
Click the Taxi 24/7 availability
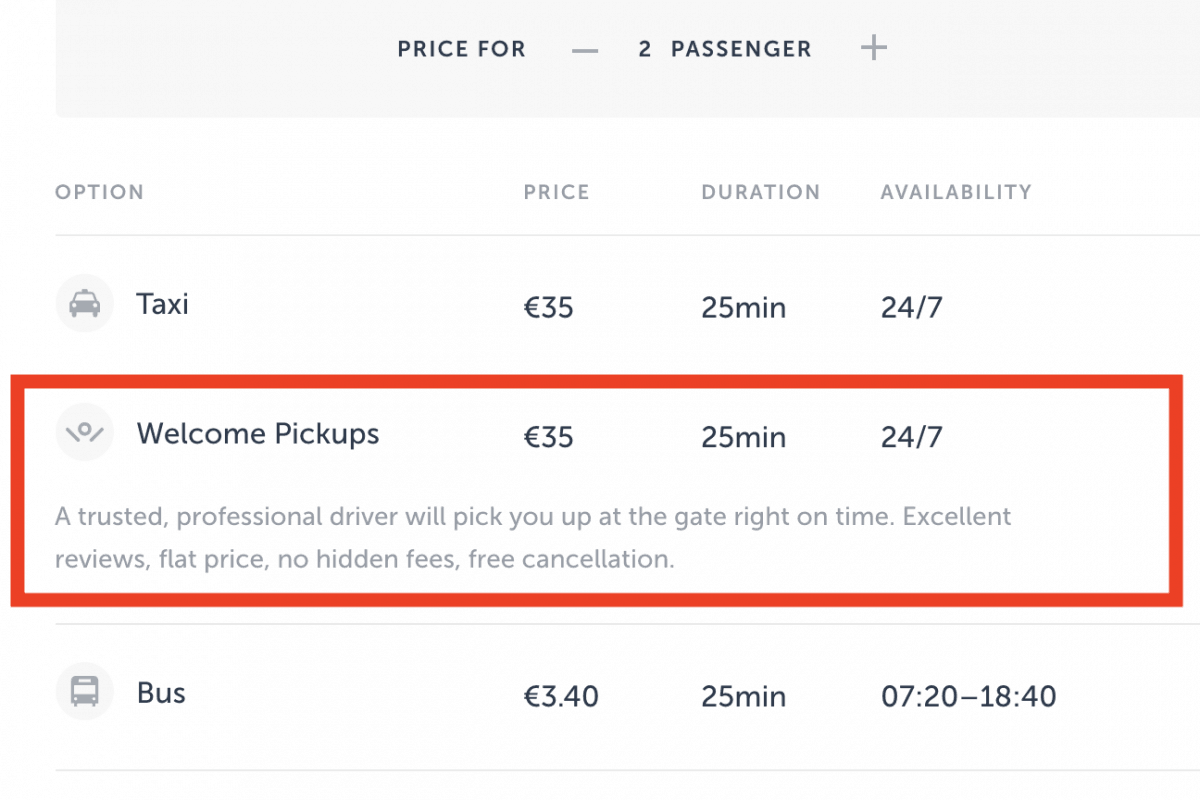(911, 307)
